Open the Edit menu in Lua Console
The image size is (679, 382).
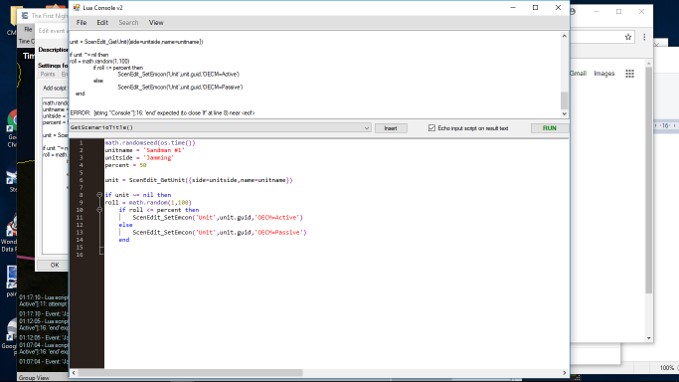point(102,23)
